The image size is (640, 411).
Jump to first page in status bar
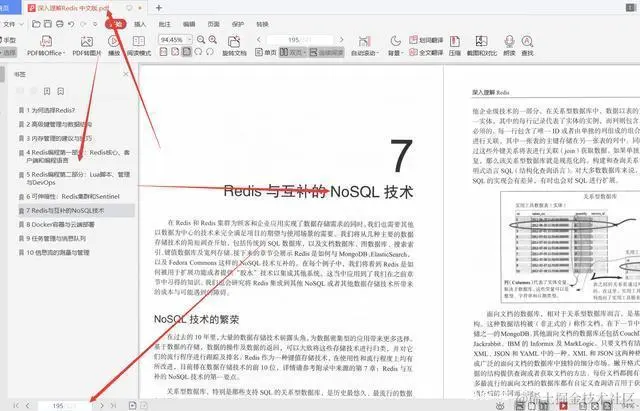click(16, 405)
